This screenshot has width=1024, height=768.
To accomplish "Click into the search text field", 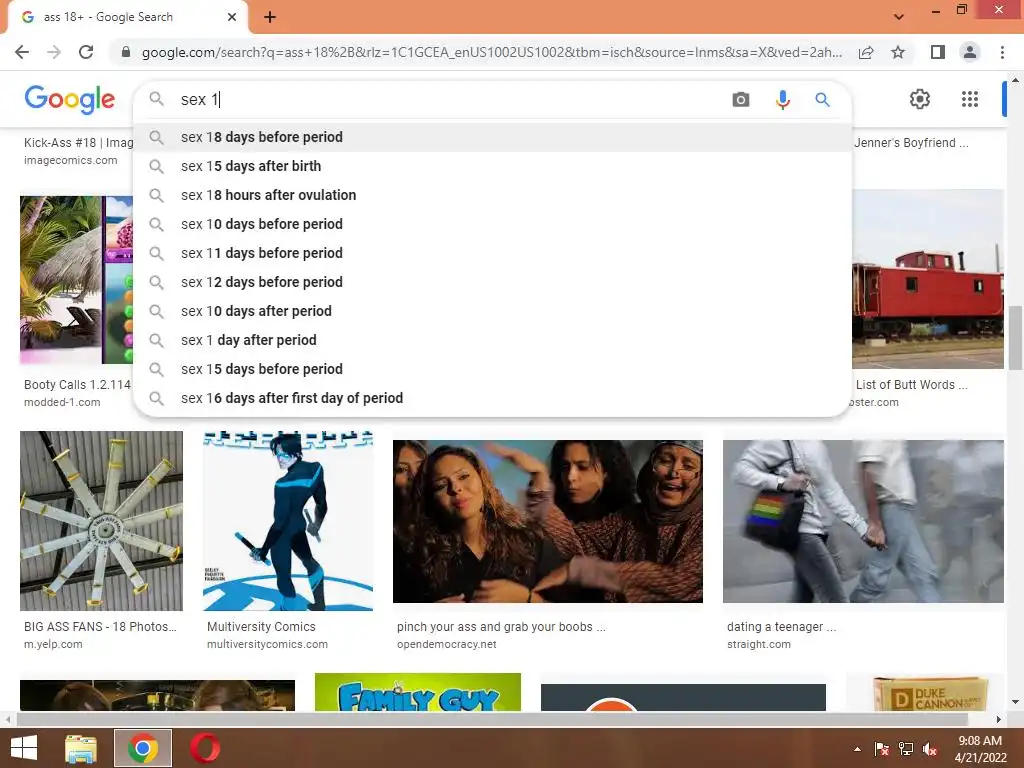I will coord(451,99).
